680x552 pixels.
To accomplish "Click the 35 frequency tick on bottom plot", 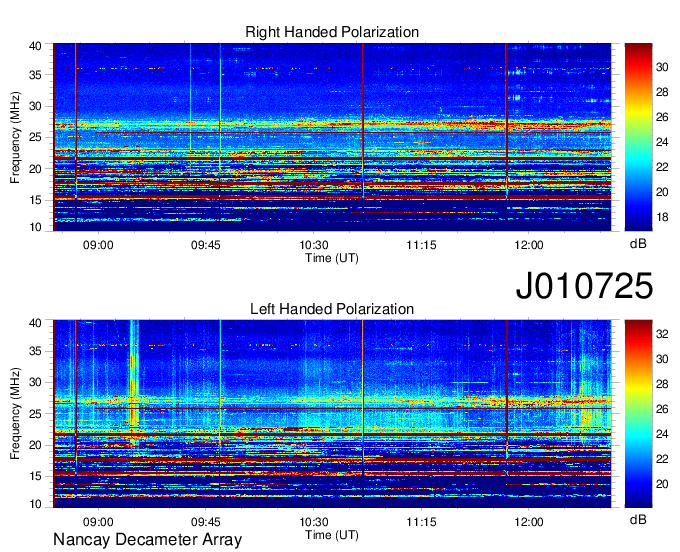I will 35,351.
